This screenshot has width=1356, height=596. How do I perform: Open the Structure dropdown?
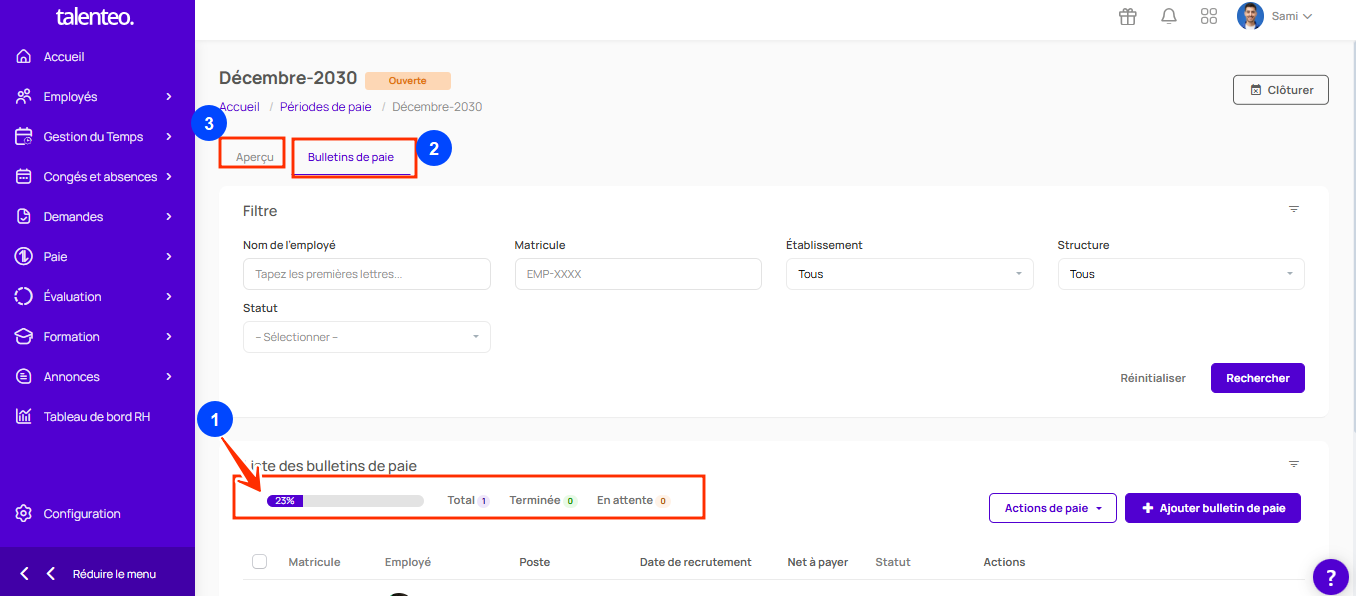coord(1180,274)
